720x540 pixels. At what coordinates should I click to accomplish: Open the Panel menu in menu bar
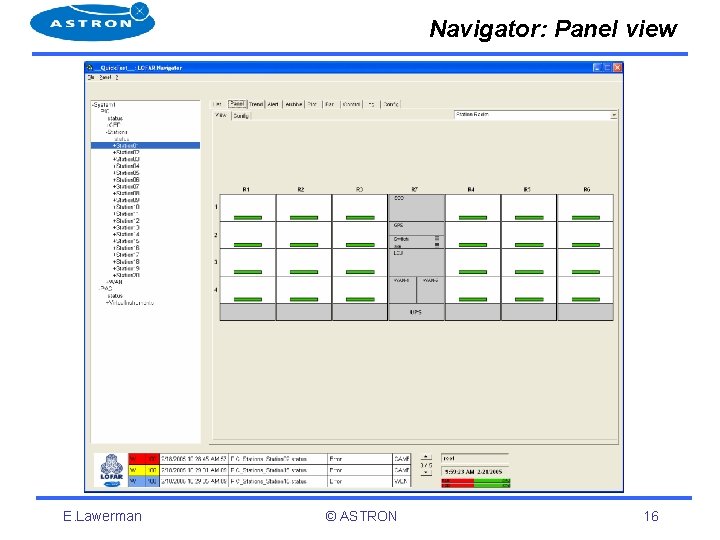coord(106,78)
